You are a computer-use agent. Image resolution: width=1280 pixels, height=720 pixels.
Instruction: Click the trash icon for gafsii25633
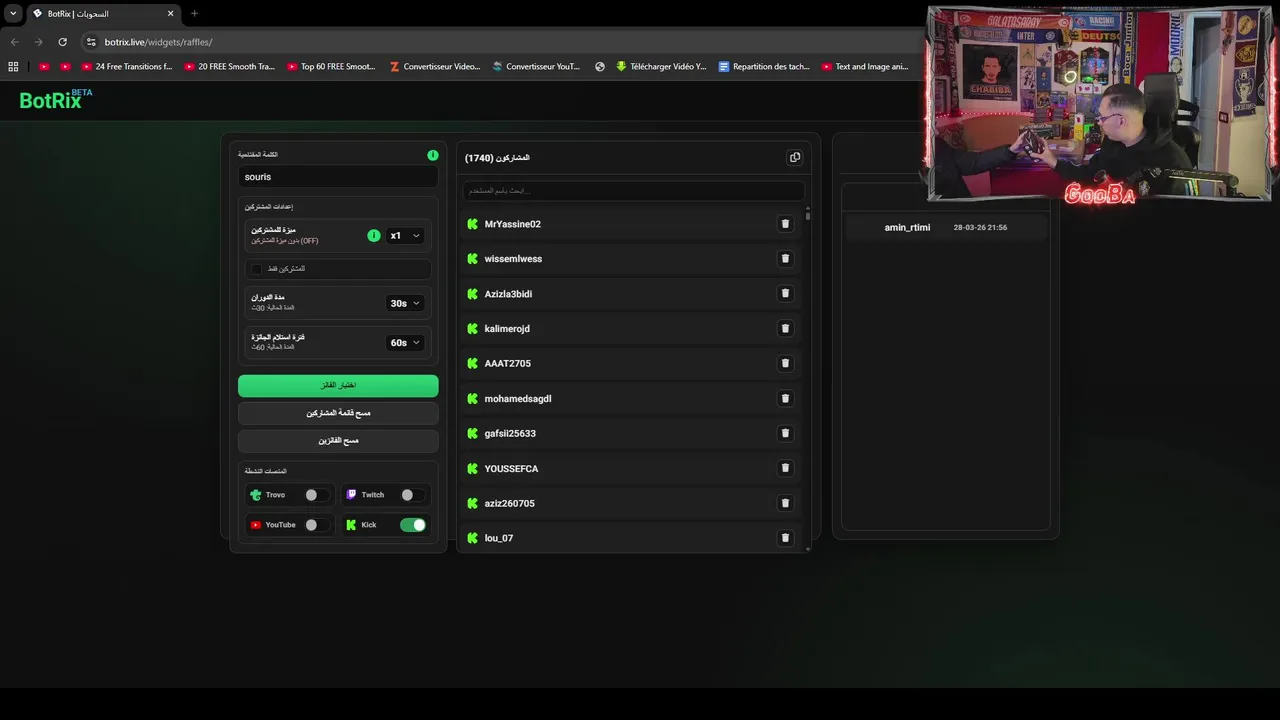point(785,433)
